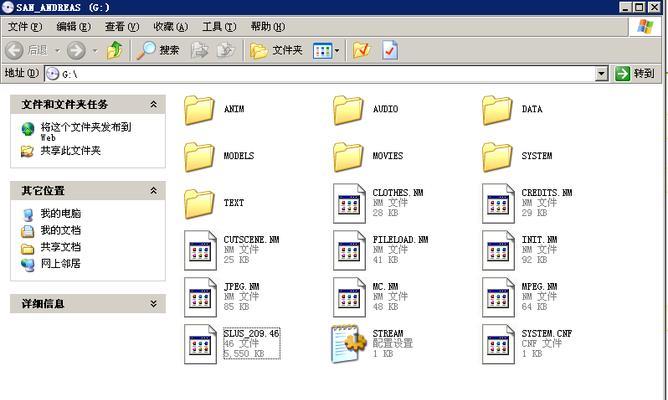668x400 pixels.
Task: Open the Edit (编辑) menu
Action: (74, 27)
